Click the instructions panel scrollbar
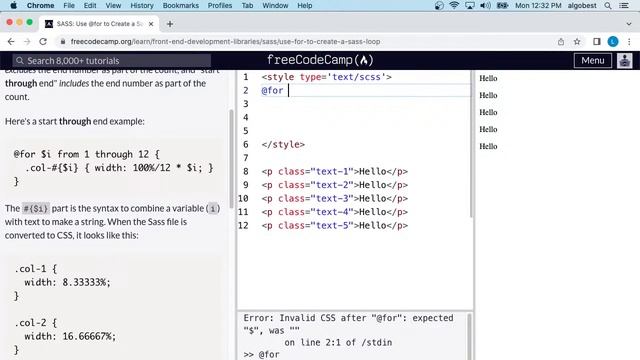This screenshot has width=640, height=360. coord(232,159)
